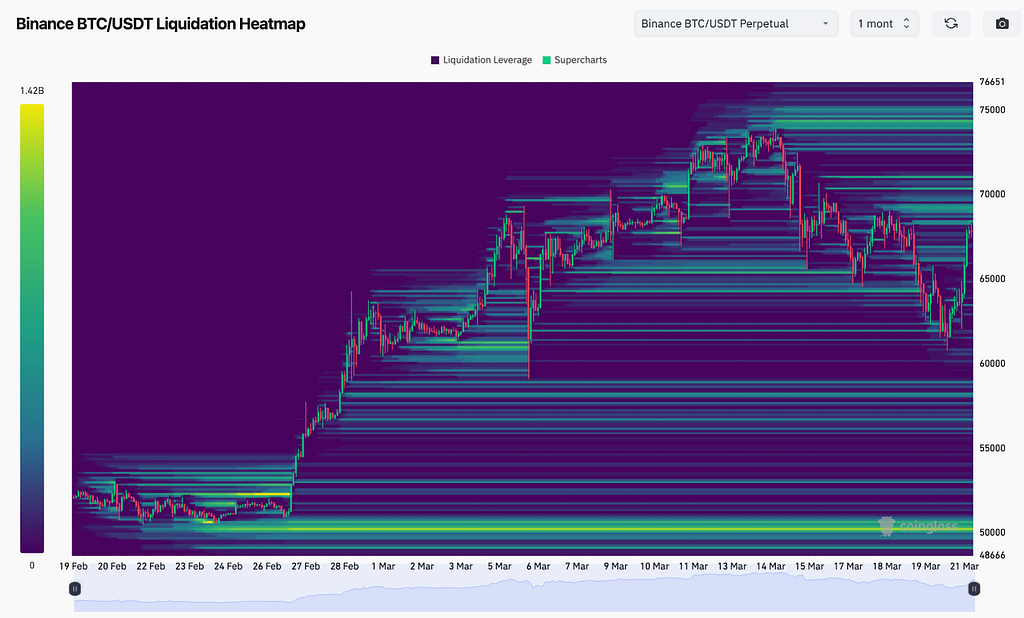The height and width of the screenshot is (618, 1024).
Task: Click the 18 Mar date axis label
Action: click(x=887, y=566)
